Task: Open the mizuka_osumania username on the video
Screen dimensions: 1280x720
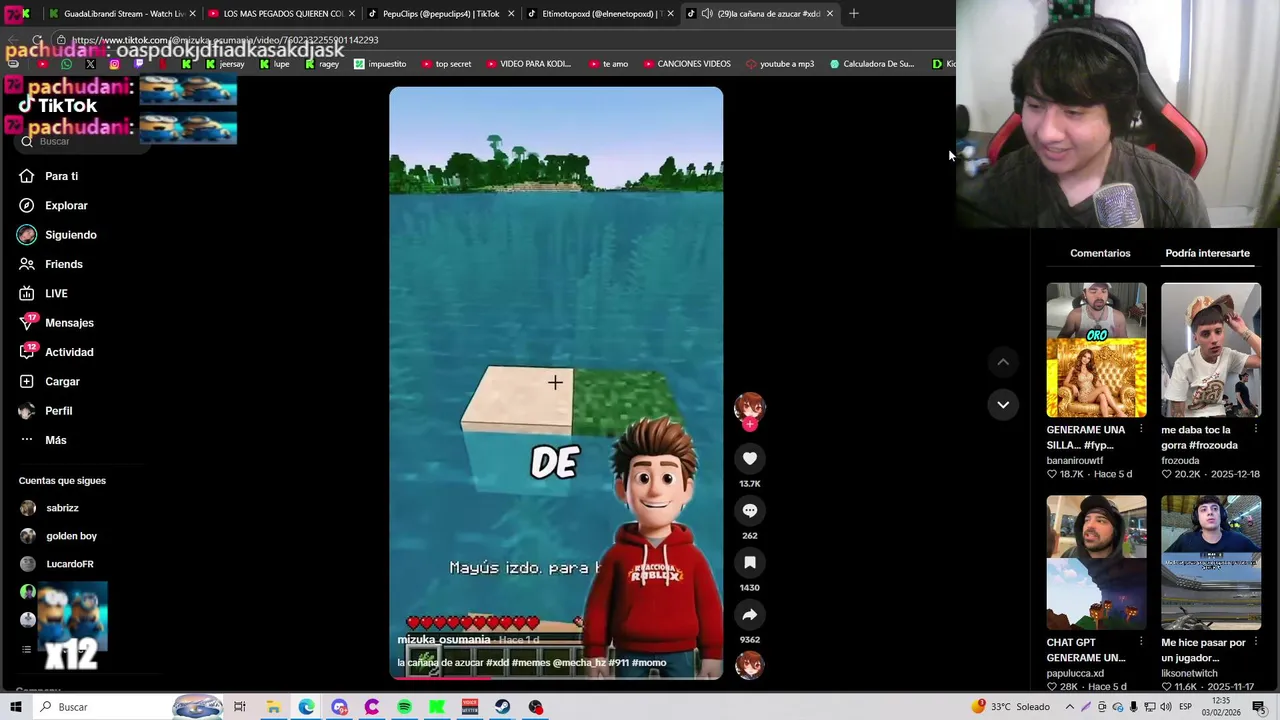Action: coord(444,640)
